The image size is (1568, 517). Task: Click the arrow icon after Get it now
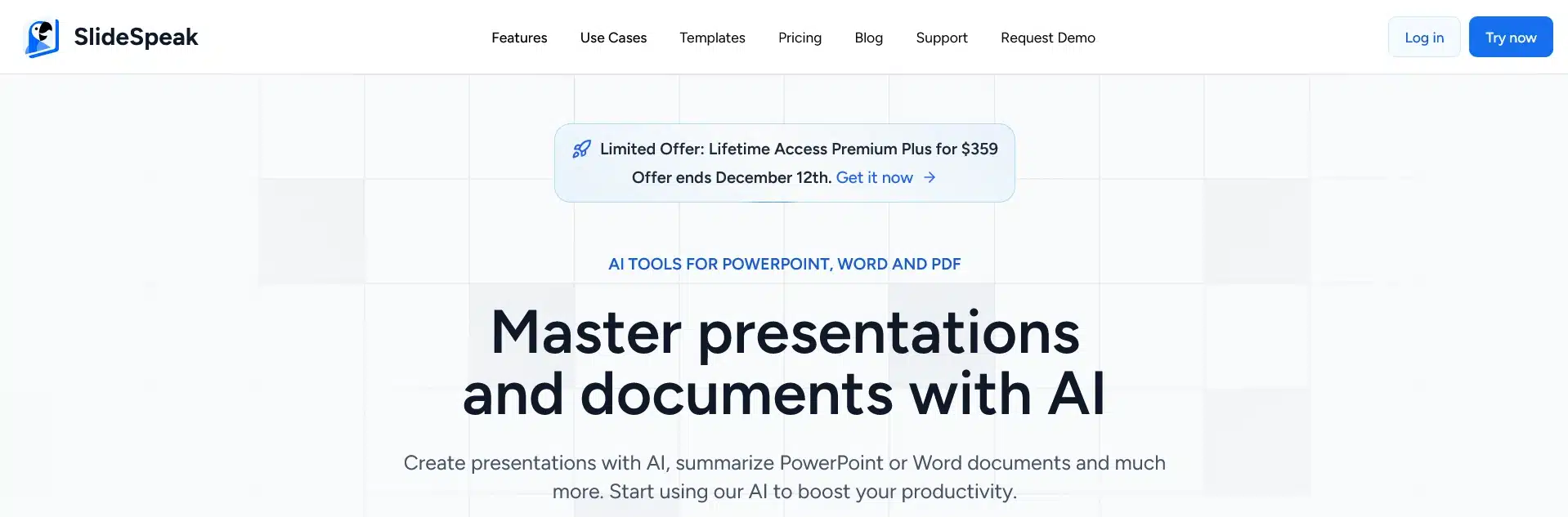point(930,177)
